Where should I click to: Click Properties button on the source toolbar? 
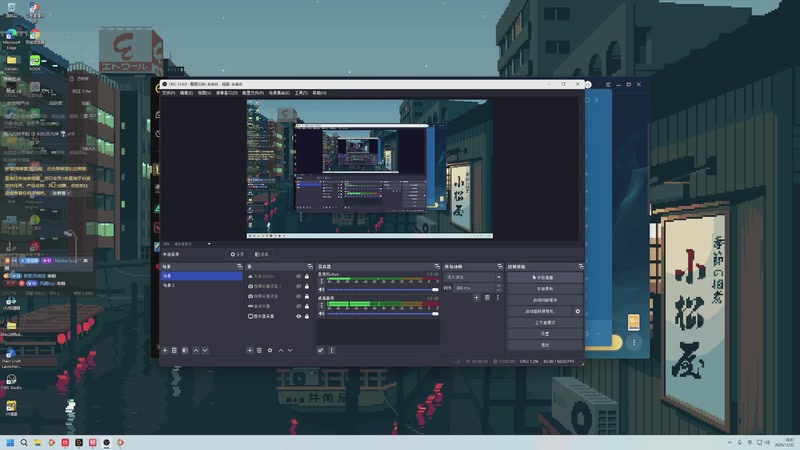(237, 254)
